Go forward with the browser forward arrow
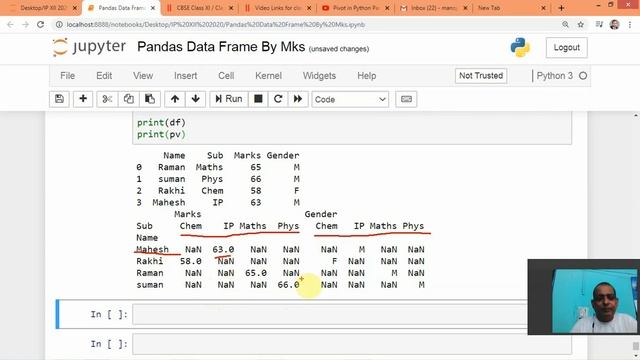 [x=25, y=24]
